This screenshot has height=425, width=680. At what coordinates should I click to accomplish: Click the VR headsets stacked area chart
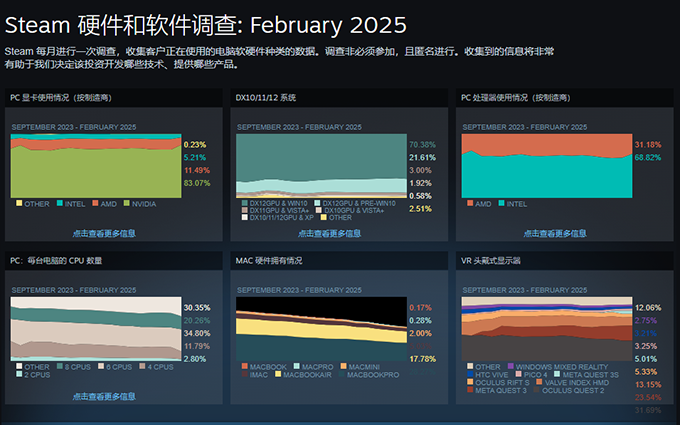[x=547, y=329]
